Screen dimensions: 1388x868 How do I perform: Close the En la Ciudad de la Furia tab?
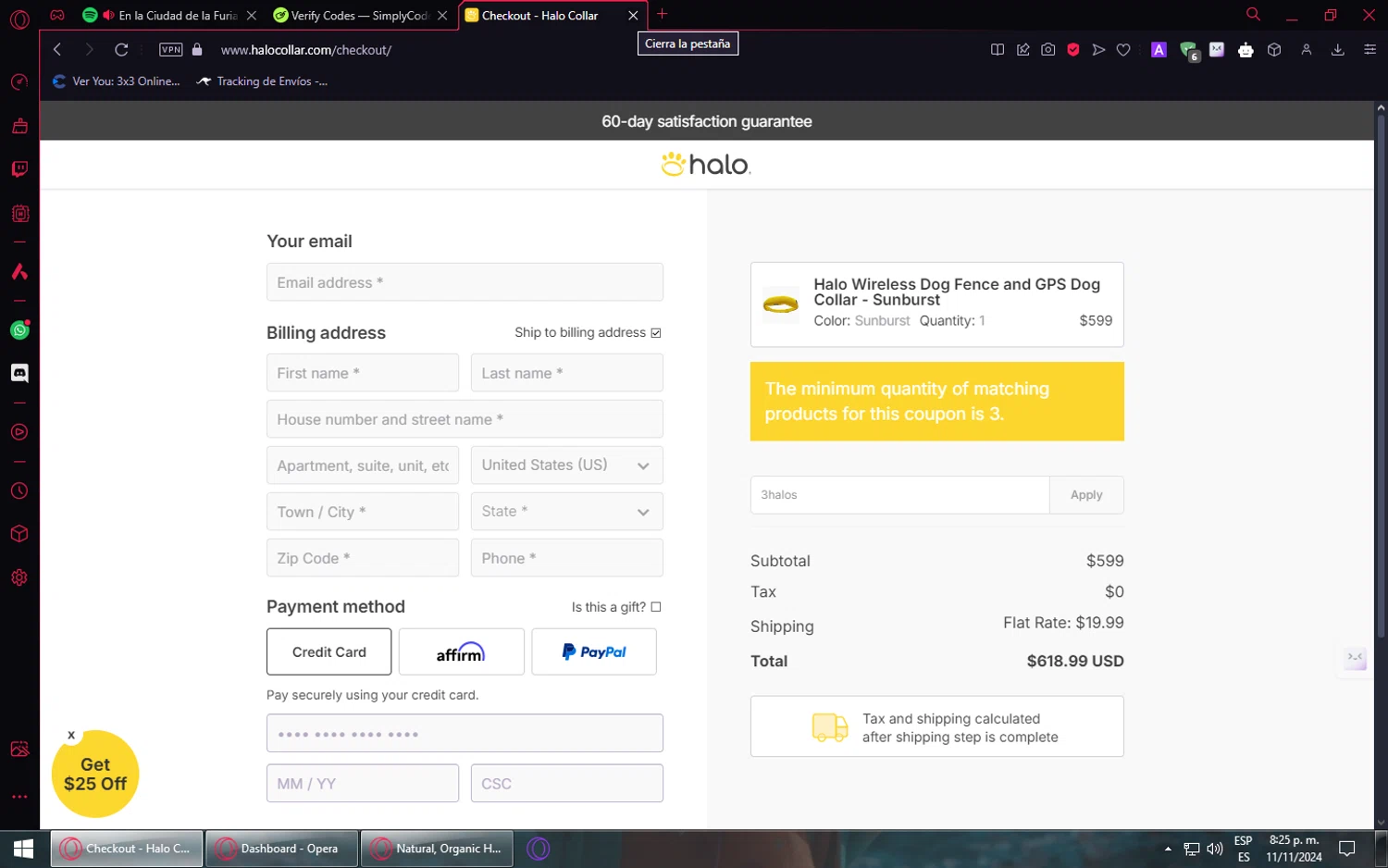coord(251,16)
